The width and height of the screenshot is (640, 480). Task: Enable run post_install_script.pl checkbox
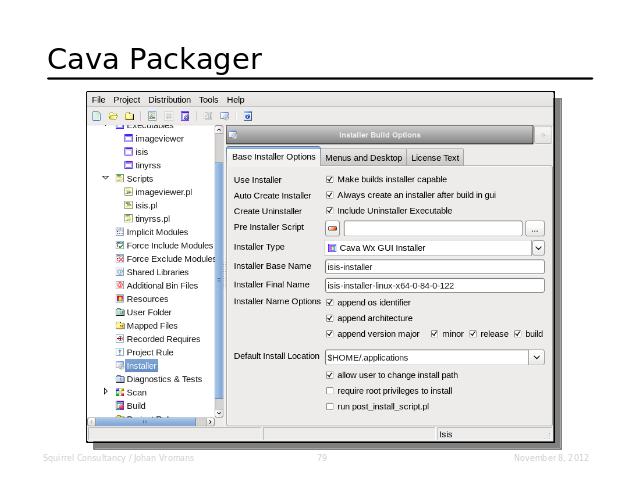coord(330,407)
